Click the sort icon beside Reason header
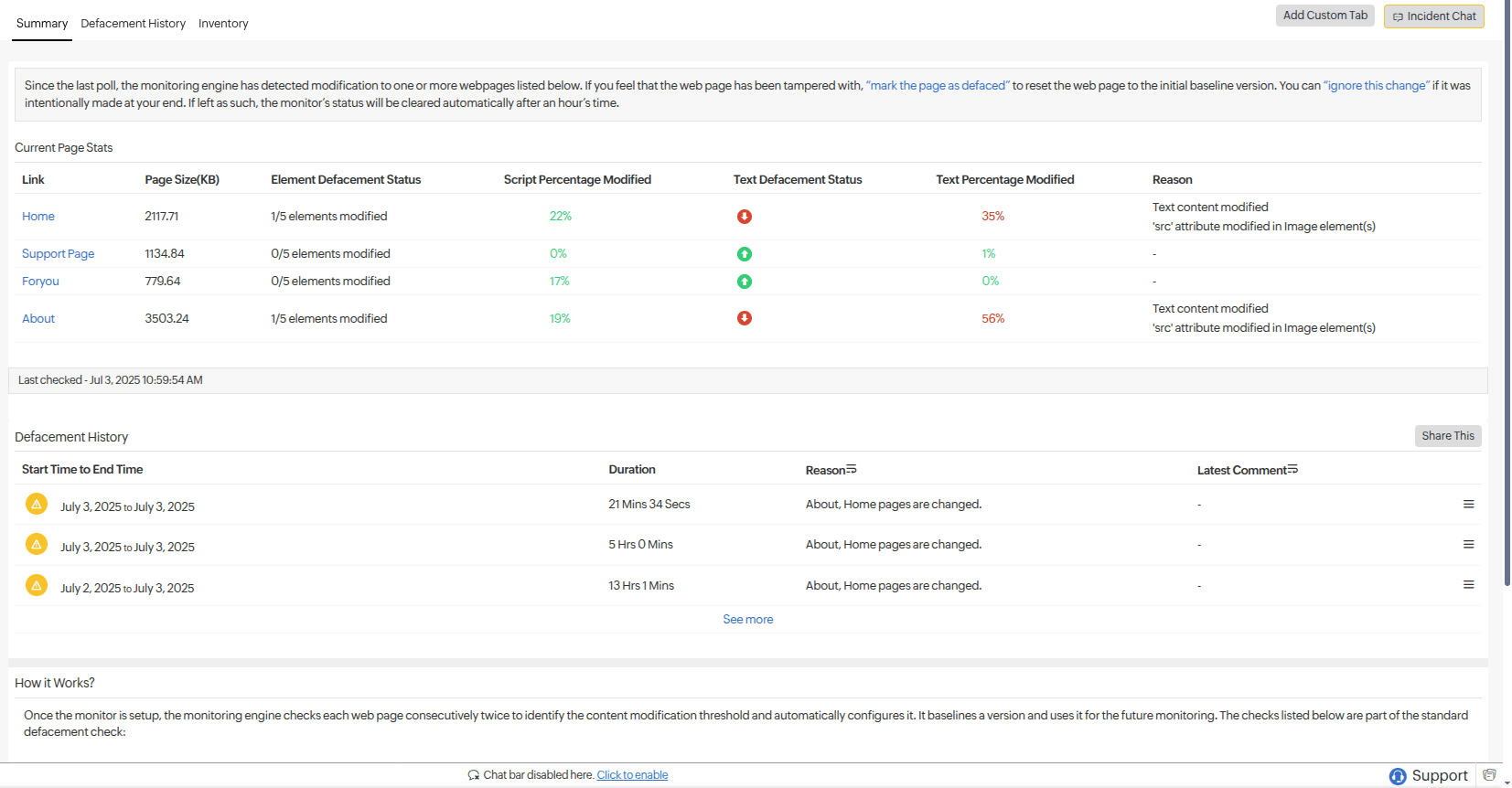Screen dimensions: 1512x788 [x=852, y=469]
